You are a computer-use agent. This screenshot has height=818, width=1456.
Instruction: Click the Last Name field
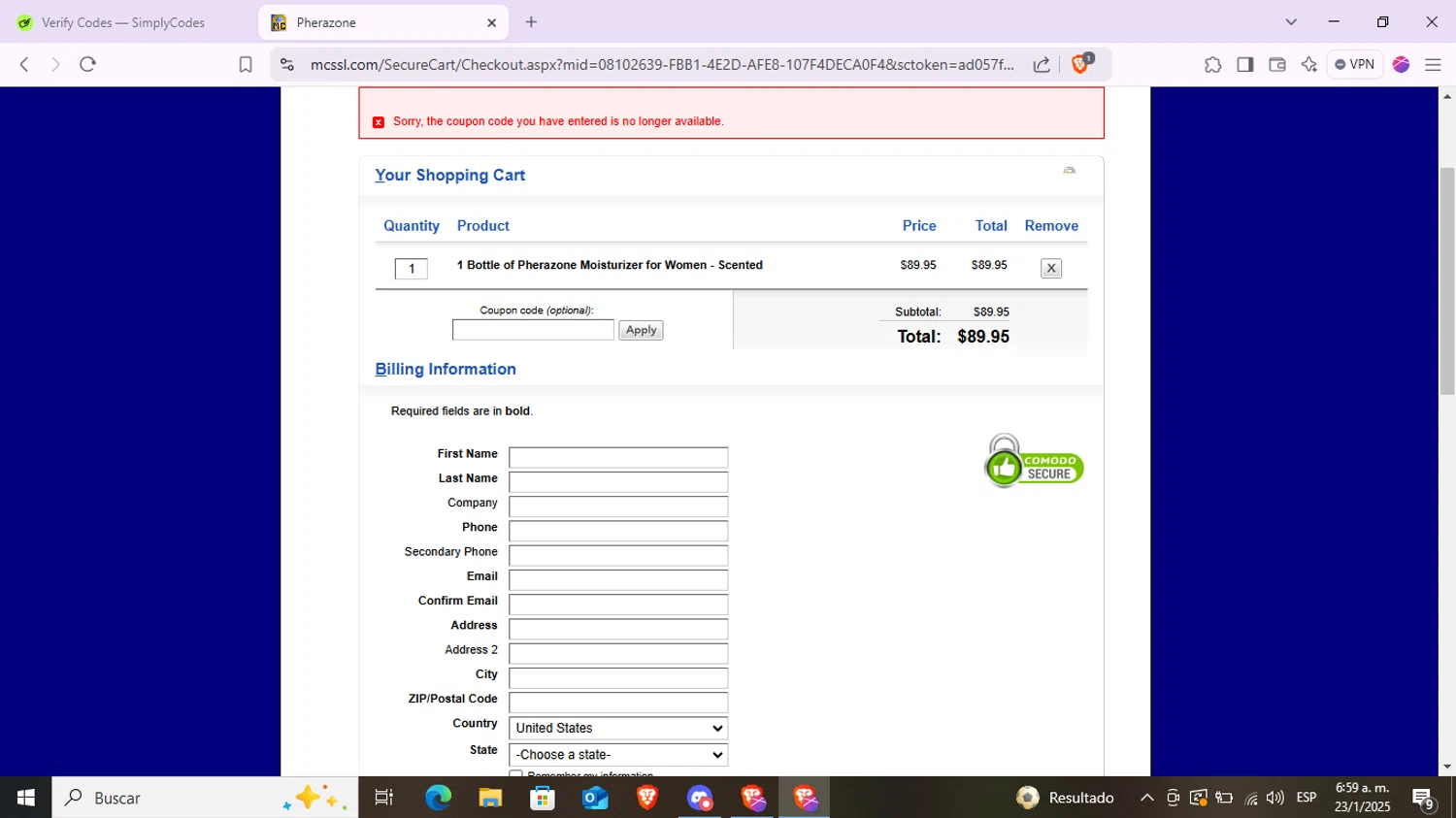(618, 481)
